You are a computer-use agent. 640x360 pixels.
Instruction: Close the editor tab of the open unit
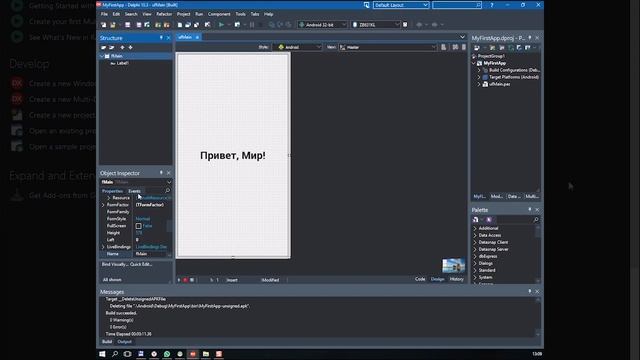197,37
